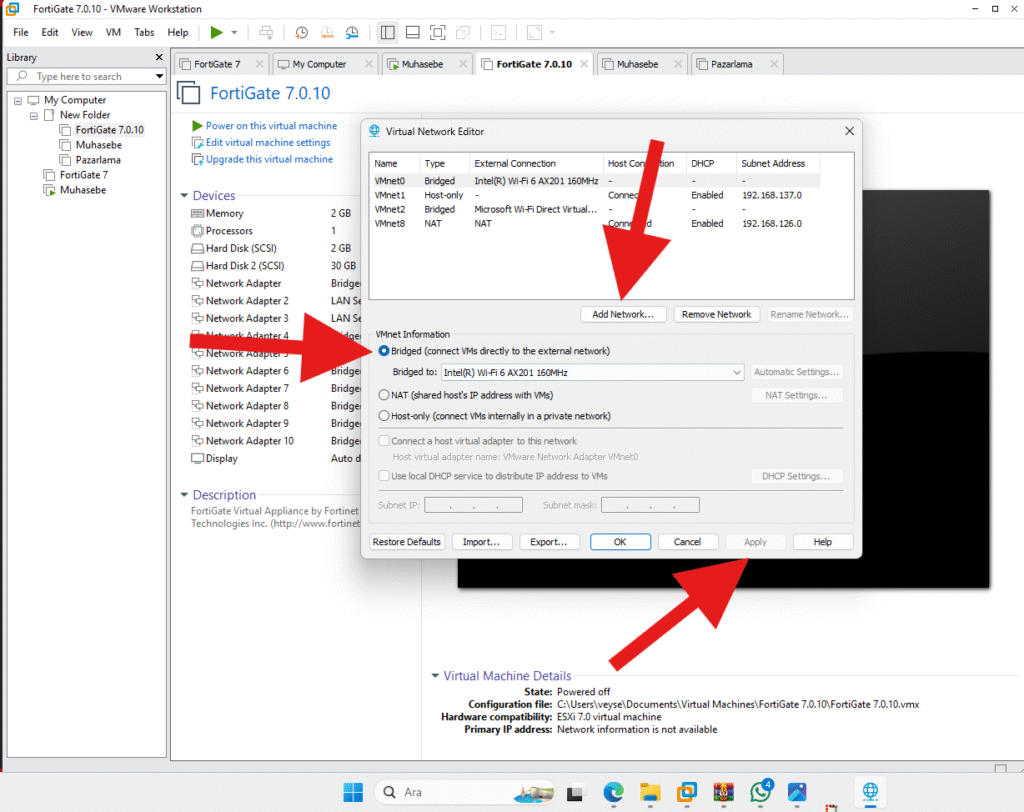Viewport: 1024px width, 812px height.
Task: Toggle the thumbnail bar view icon
Action: click(x=412, y=32)
